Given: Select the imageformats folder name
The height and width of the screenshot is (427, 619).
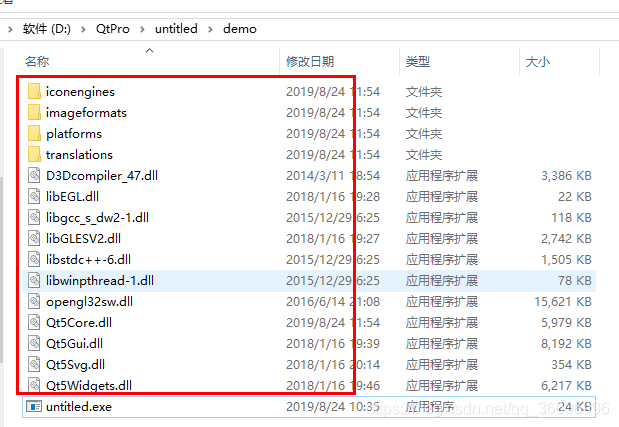Looking at the screenshot, I should (86, 112).
